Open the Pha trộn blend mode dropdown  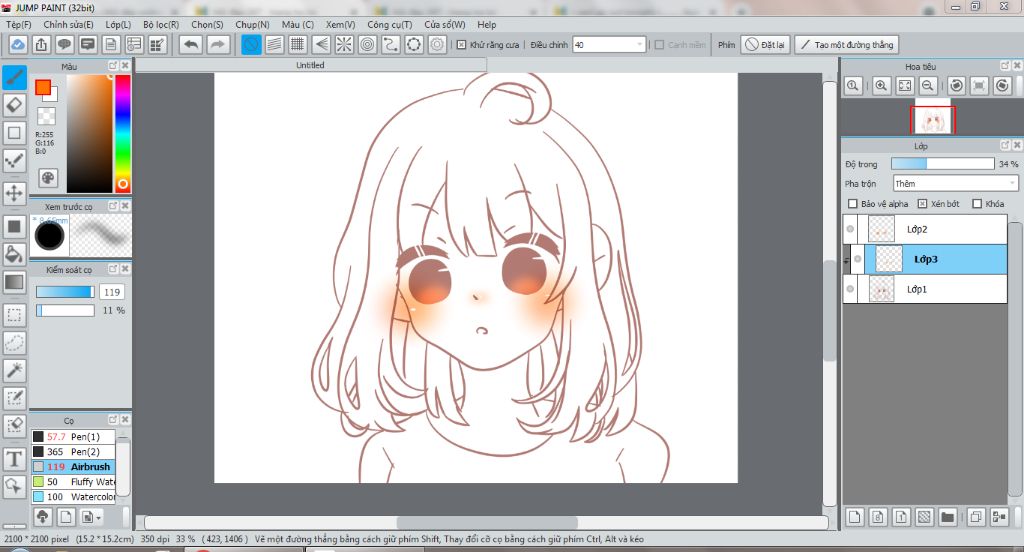point(955,184)
